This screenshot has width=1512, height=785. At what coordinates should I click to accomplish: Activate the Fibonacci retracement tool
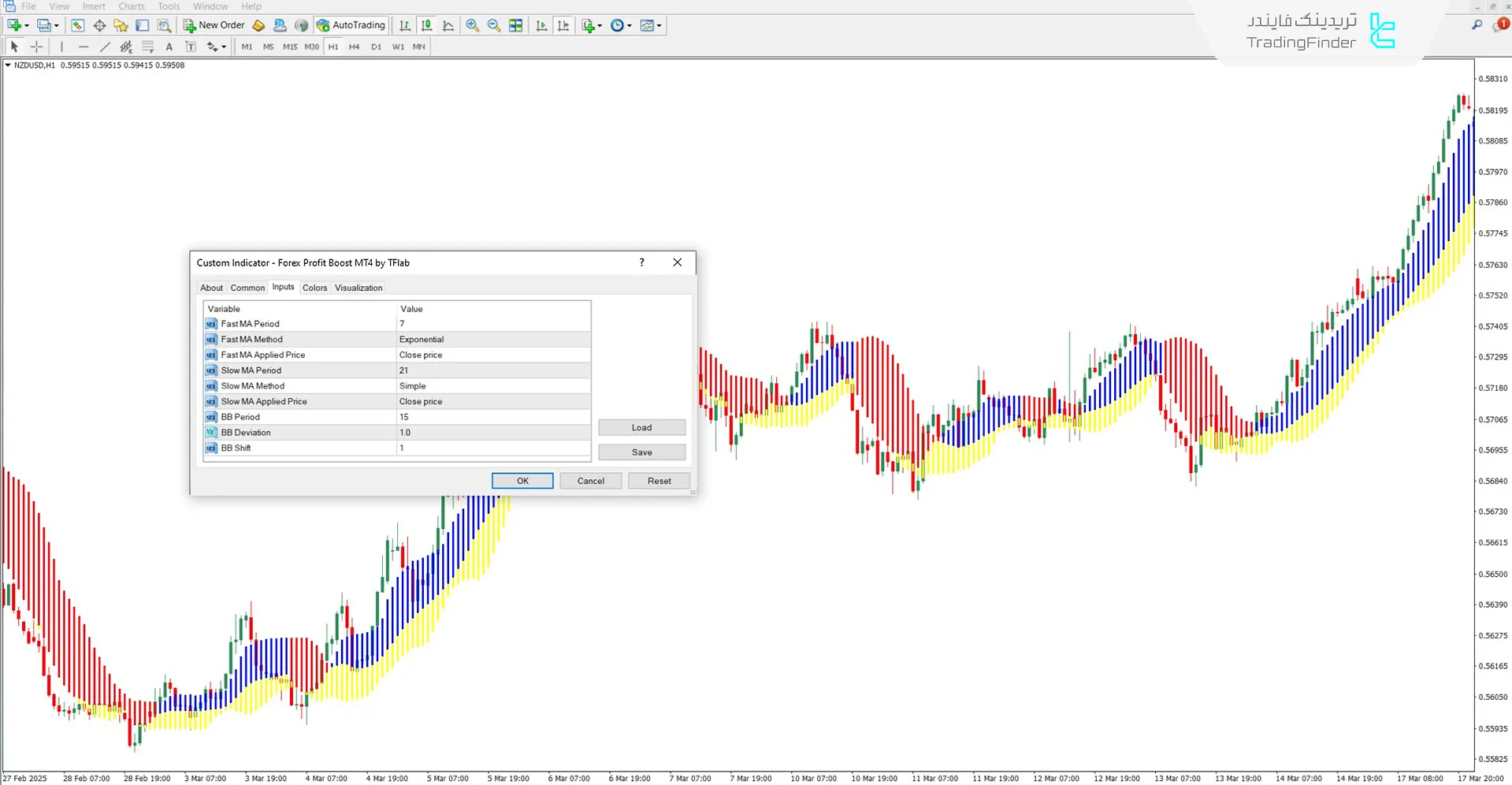click(x=147, y=47)
